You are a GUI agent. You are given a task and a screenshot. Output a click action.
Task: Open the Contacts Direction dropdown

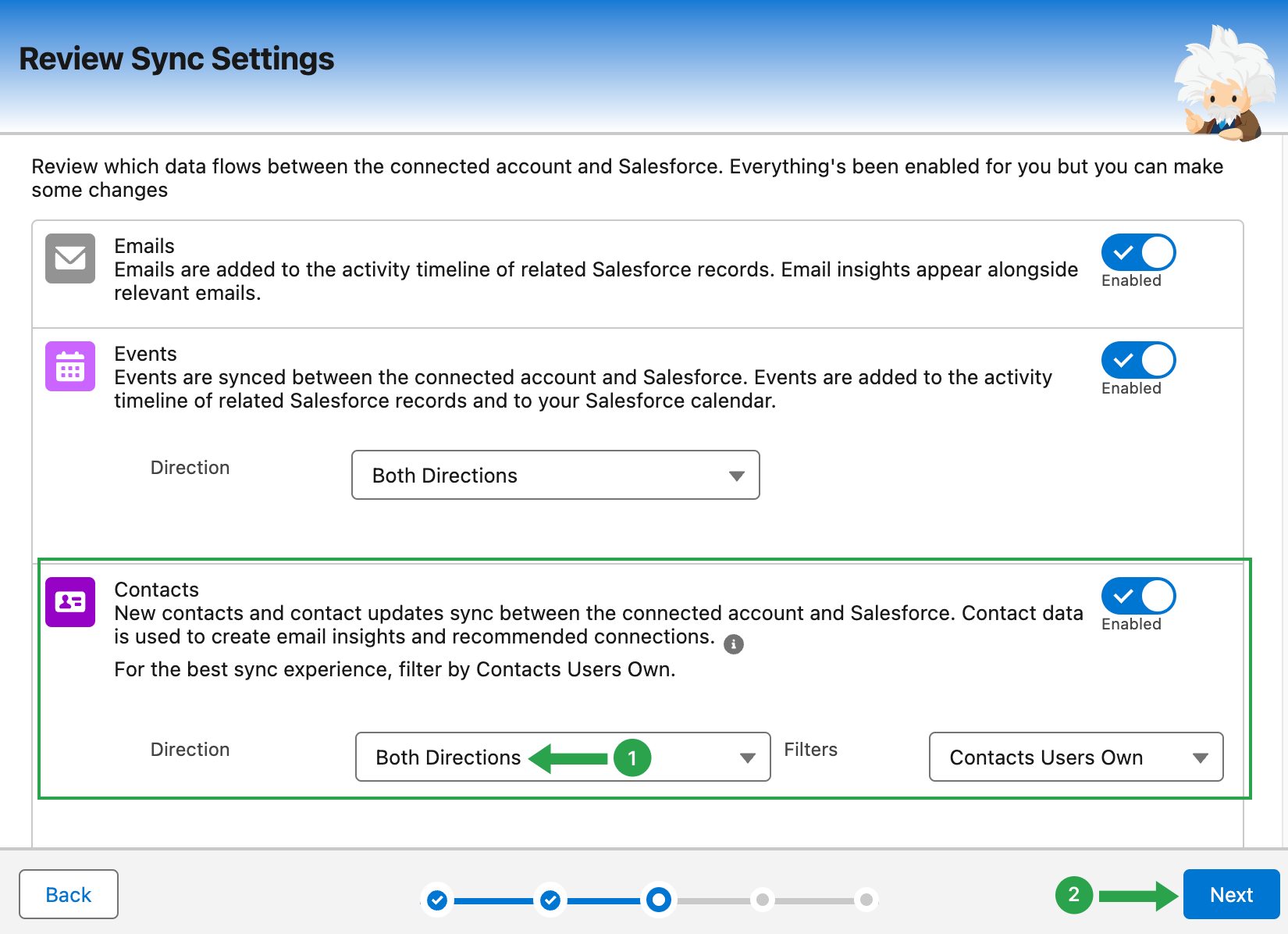point(563,757)
